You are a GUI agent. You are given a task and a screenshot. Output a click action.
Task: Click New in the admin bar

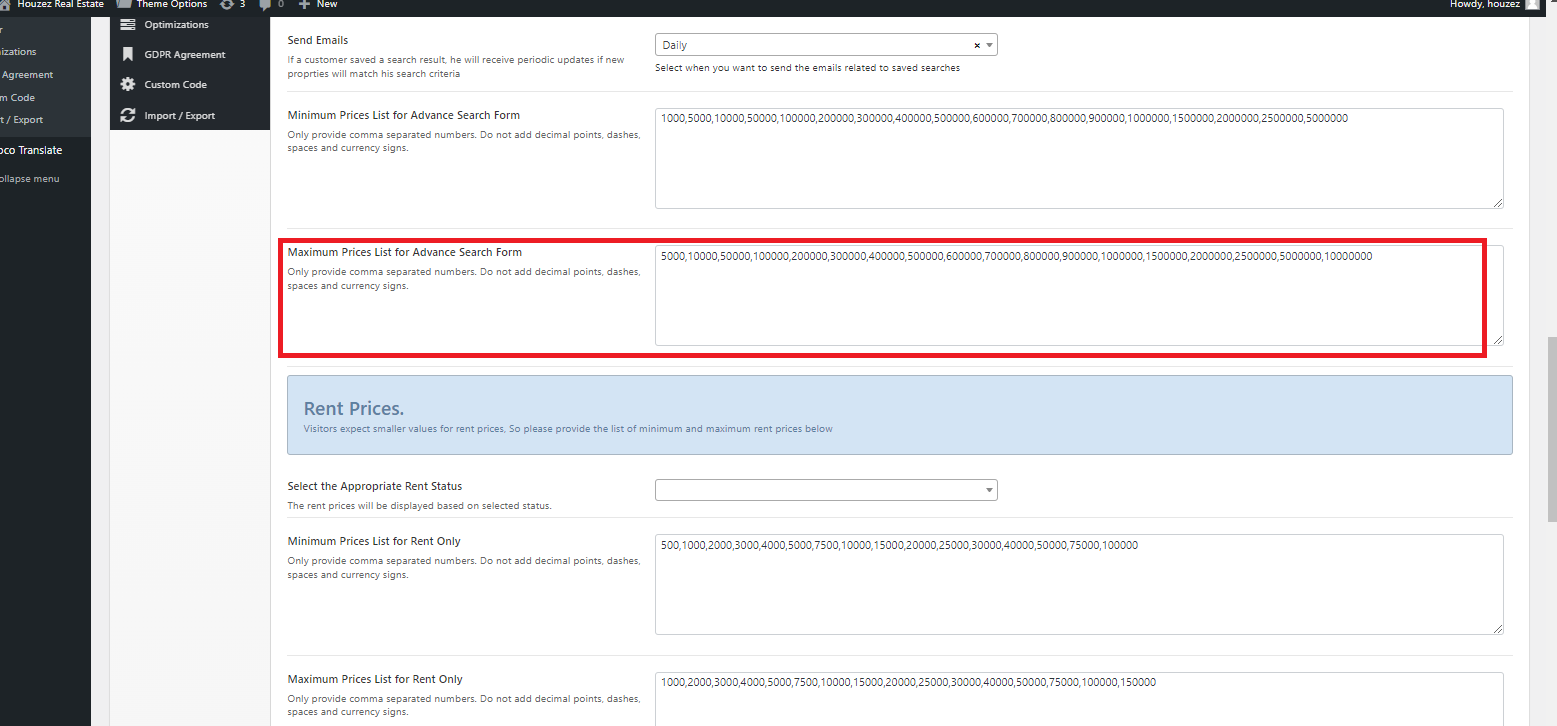[327, 4]
